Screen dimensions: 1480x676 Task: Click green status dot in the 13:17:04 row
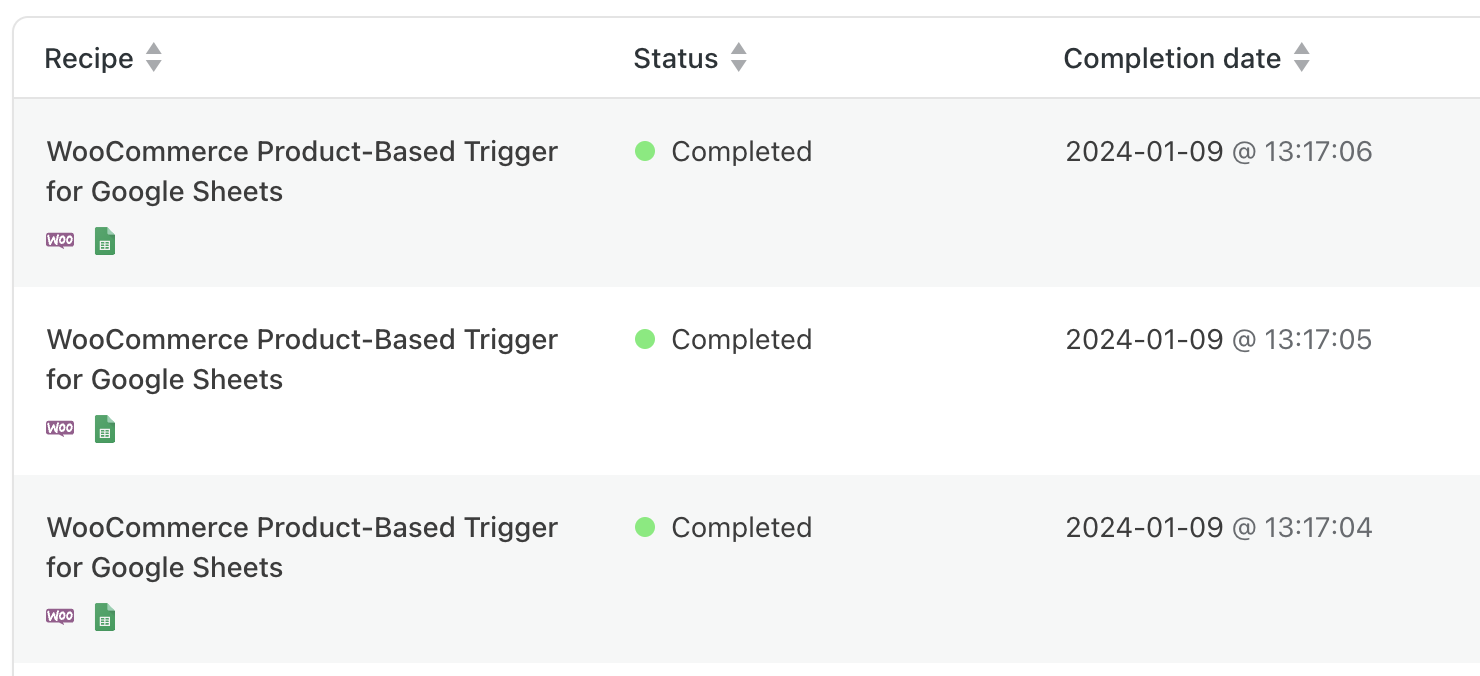pos(645,528)
